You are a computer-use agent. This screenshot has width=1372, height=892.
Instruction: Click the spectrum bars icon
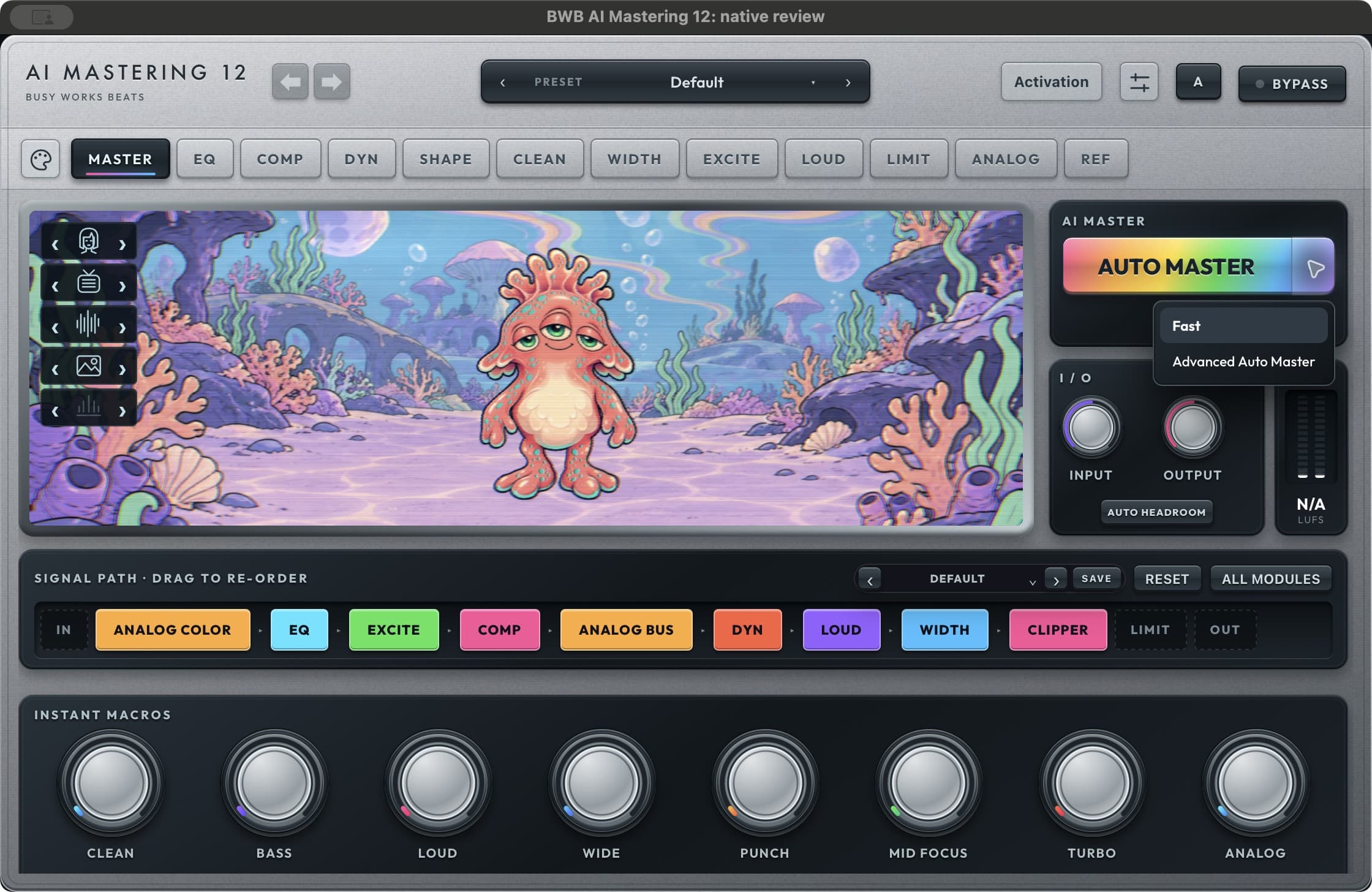pyautogui.click(x=89, y=407)
